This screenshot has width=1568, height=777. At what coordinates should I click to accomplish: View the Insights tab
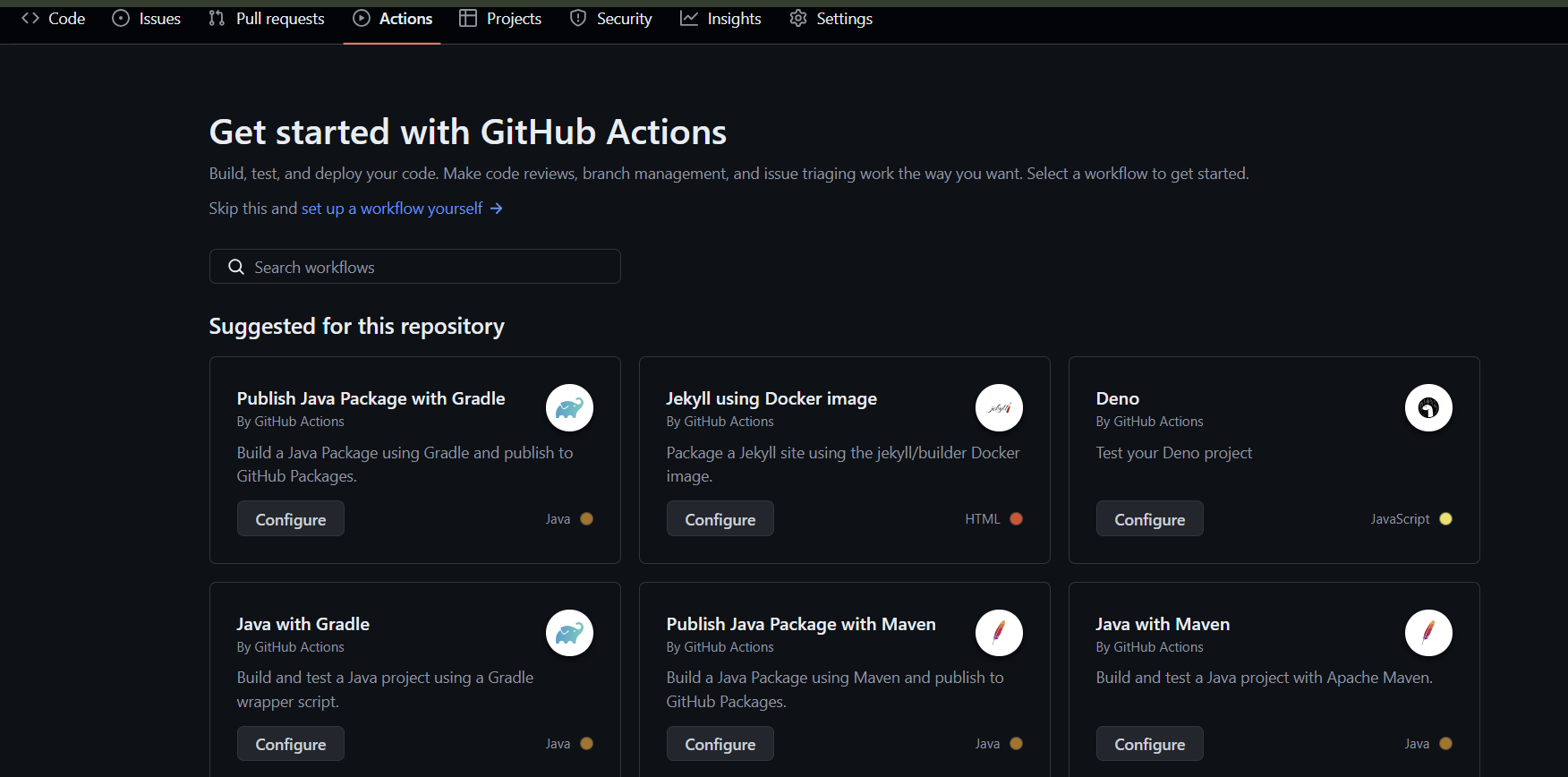[720, 19]
